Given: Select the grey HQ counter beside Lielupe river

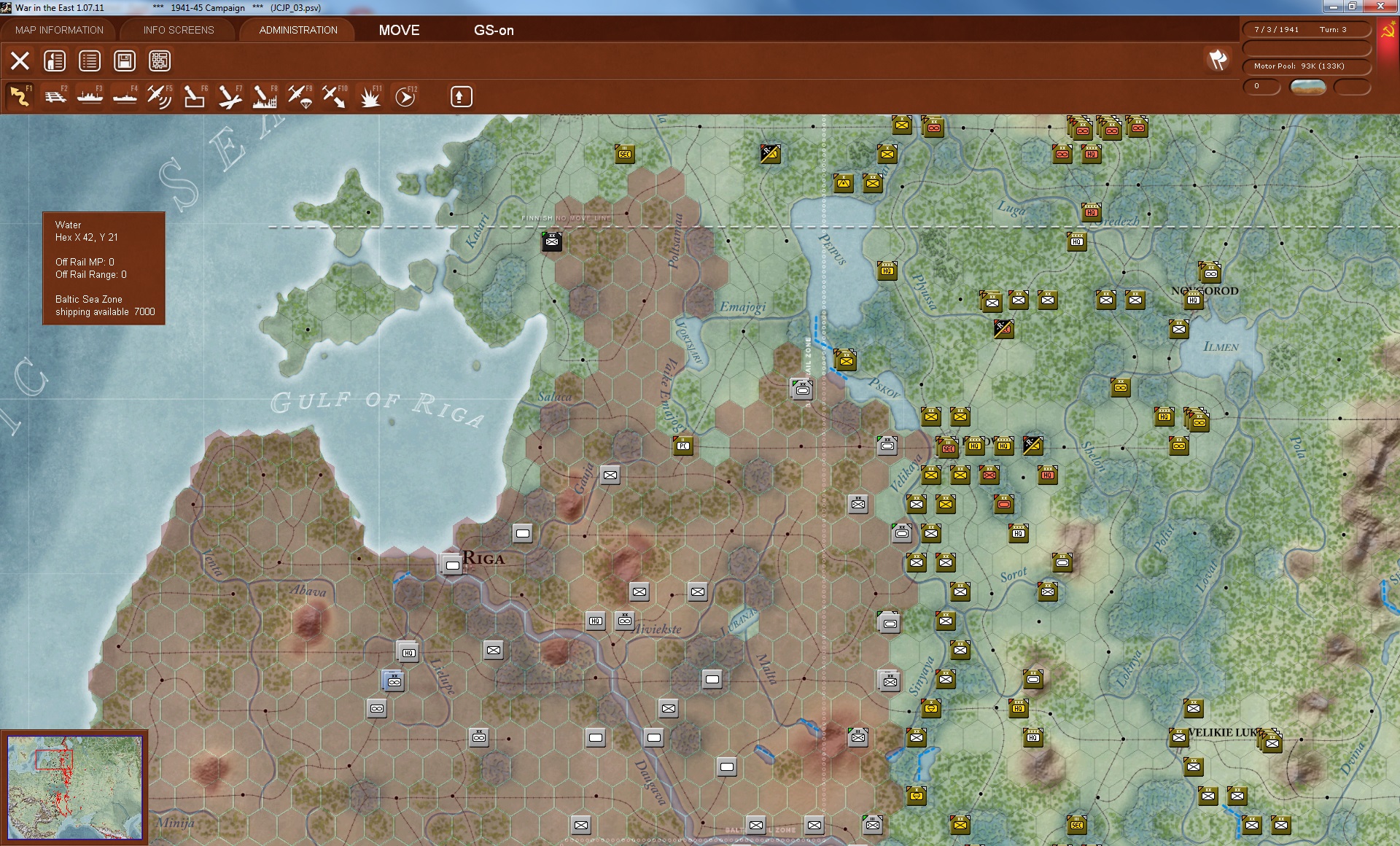Looking at the screenshot, I should coord(408,652).
